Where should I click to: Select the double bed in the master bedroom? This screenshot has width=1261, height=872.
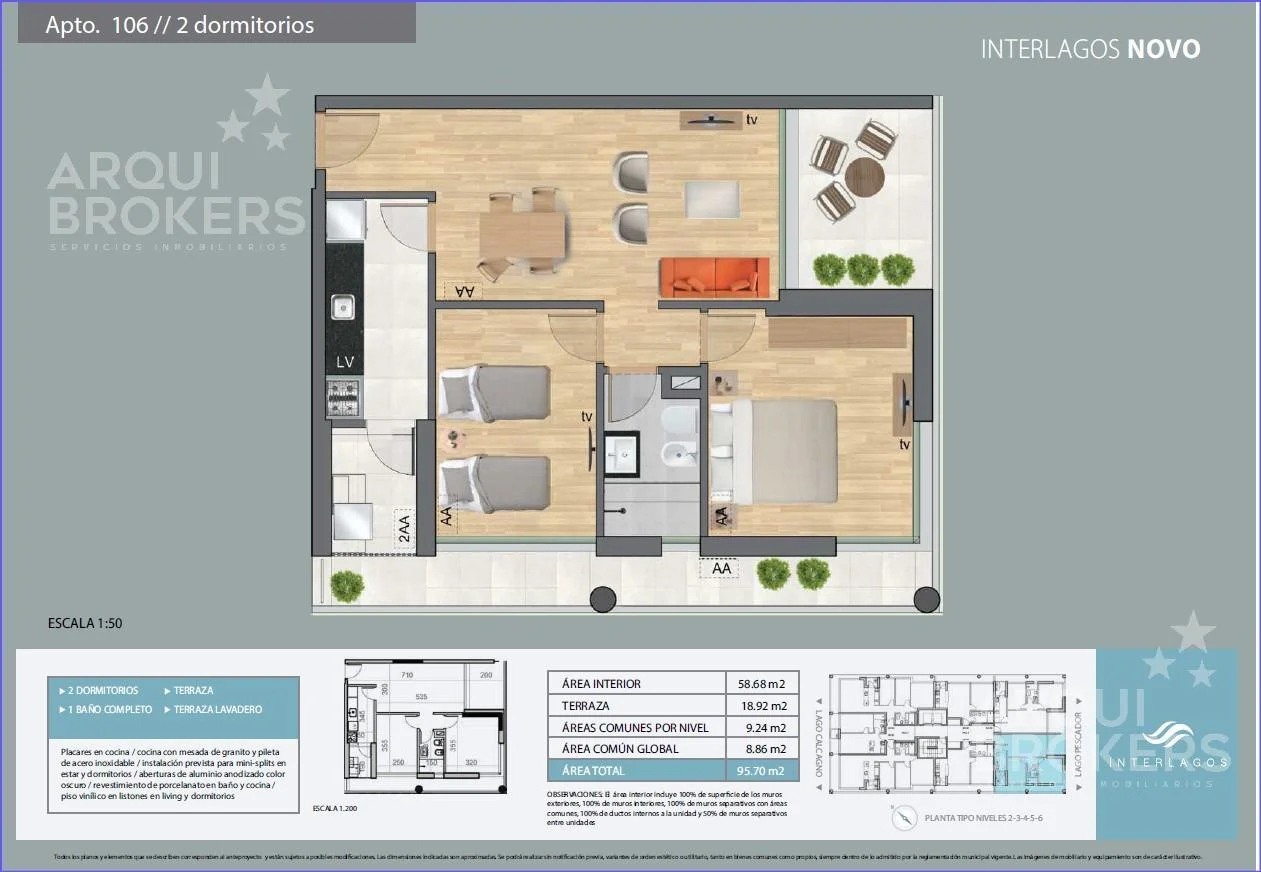pos(774,450)
